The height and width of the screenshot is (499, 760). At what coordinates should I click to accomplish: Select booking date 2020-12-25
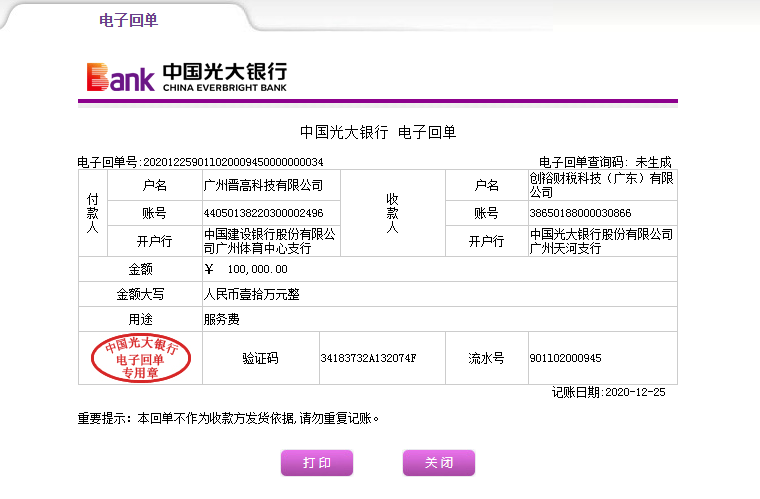pyautogui.click(x=635, y=392)
